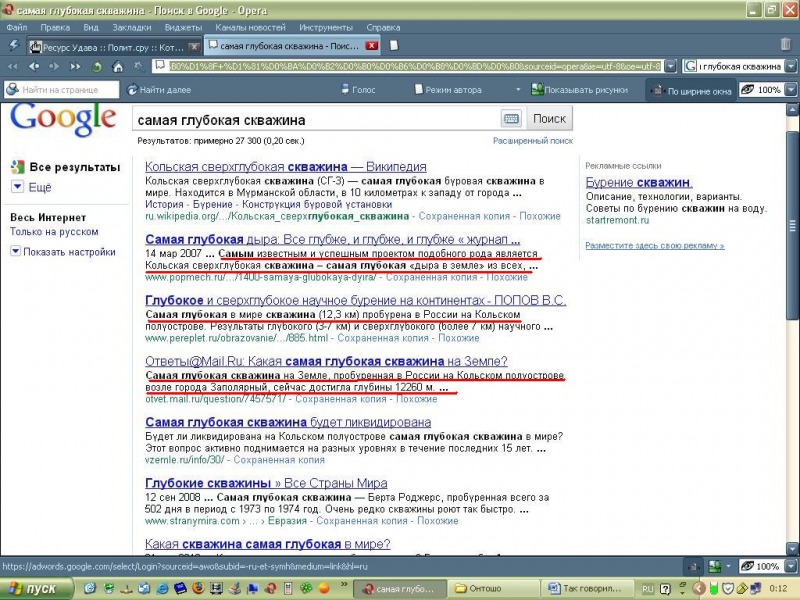Click the new tab icon

394,46
